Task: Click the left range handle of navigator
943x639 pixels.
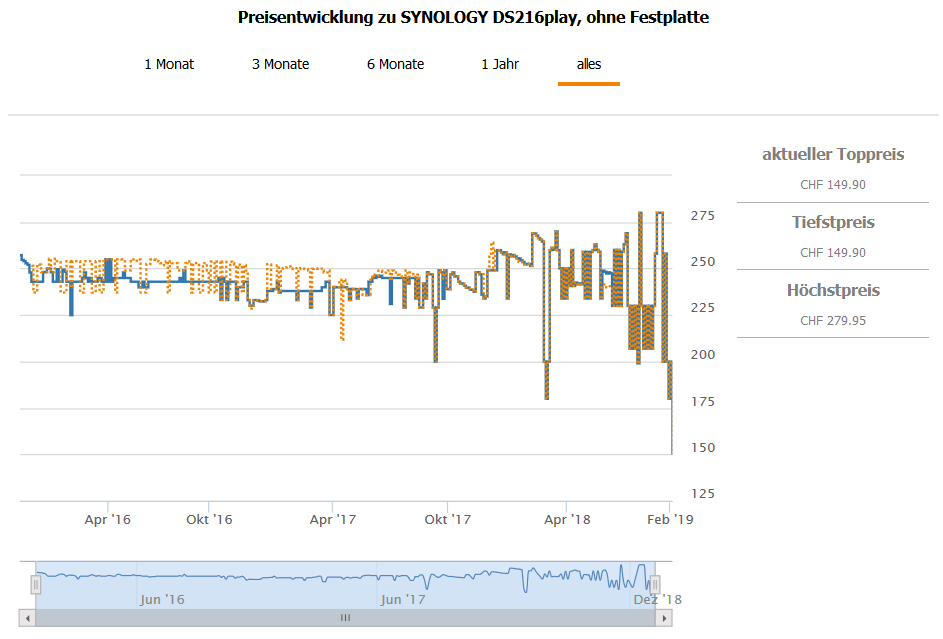Action: [36, 584]
